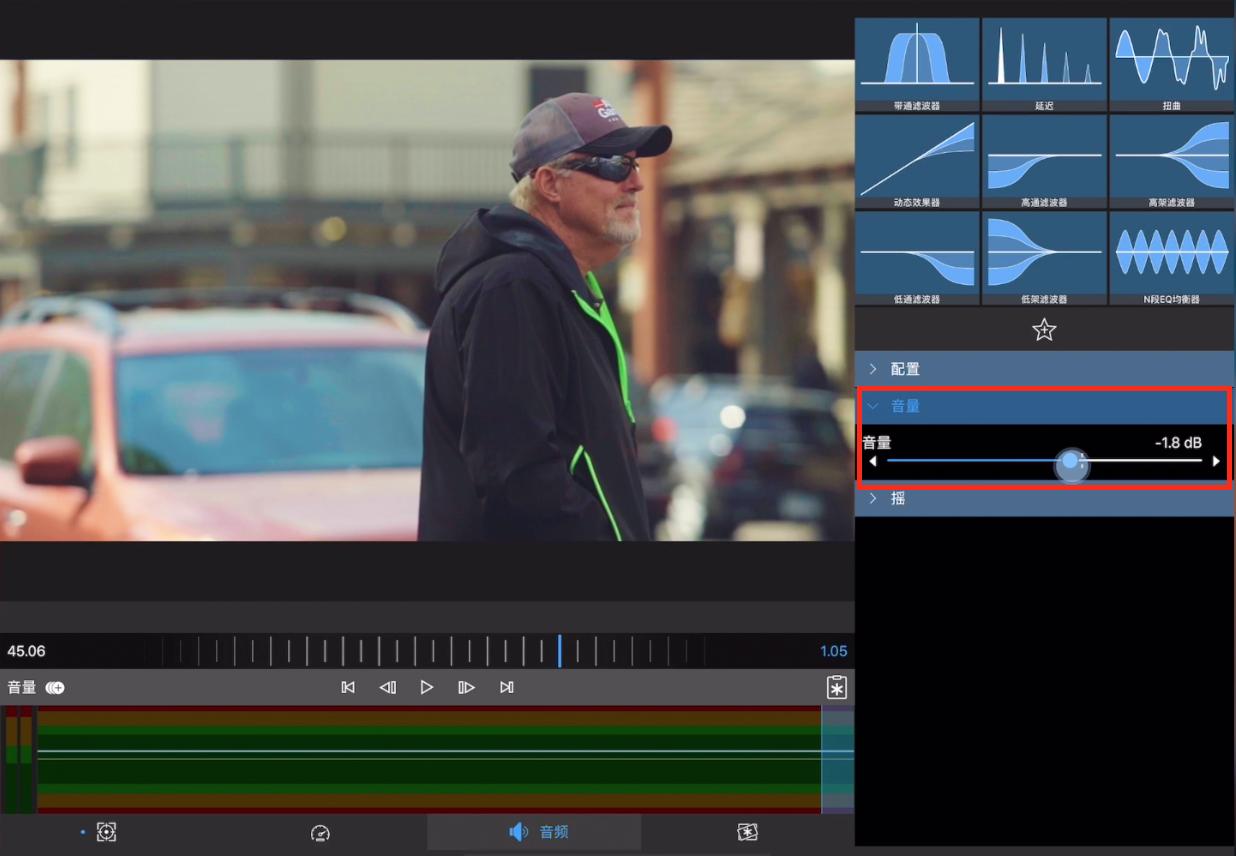The width and height of the screenshot is (1236, 856).
Task: Switch to the frame and fit tab
Action: 106,832
